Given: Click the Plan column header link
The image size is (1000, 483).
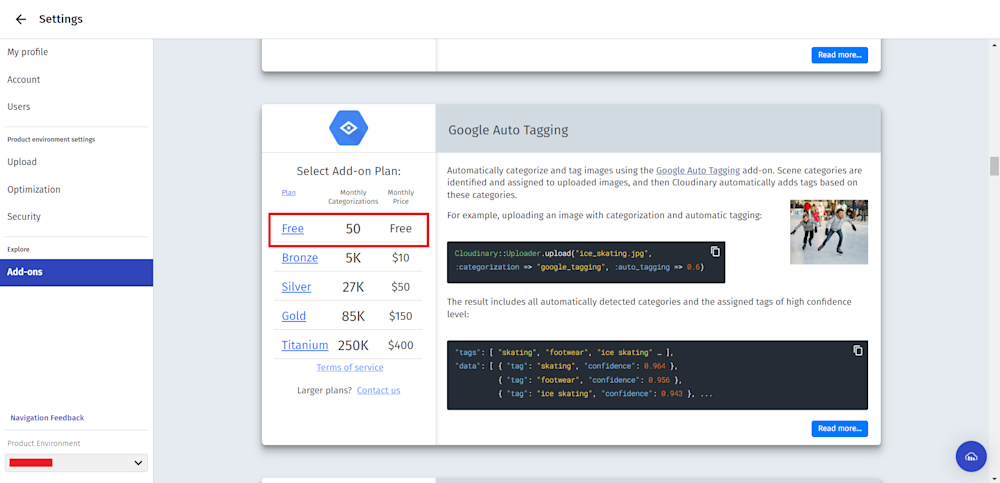Looking at the screenshot, I should coord(288,192).
